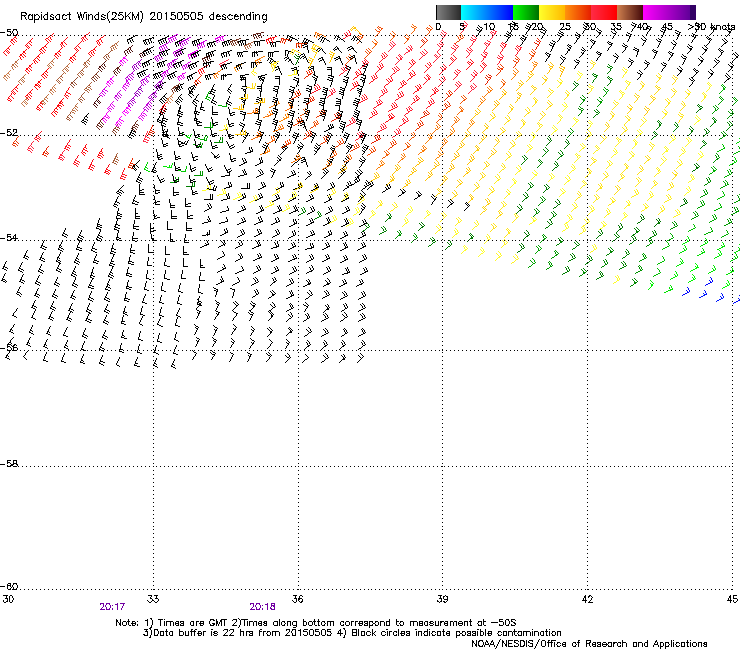Image resolution: width=740 pixels, height=650 pixels.
Task: Select the orange 25-30 knots legend segment
Action: [x=578, y=12]
